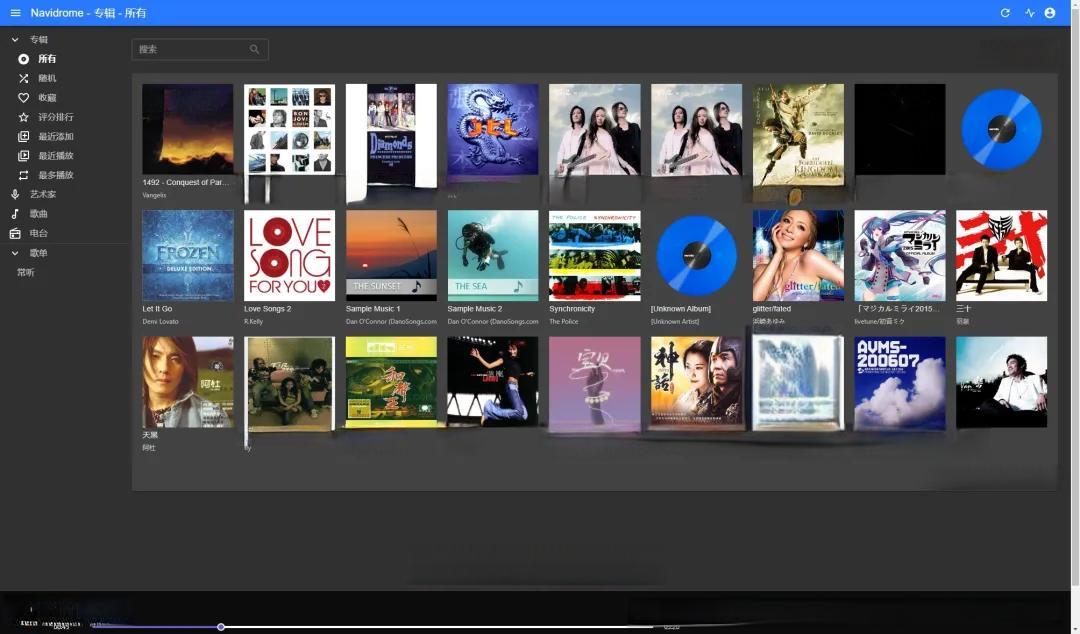Click the album title "glitter/fated"
1080x634 pixels.
(x=771, y=309)
